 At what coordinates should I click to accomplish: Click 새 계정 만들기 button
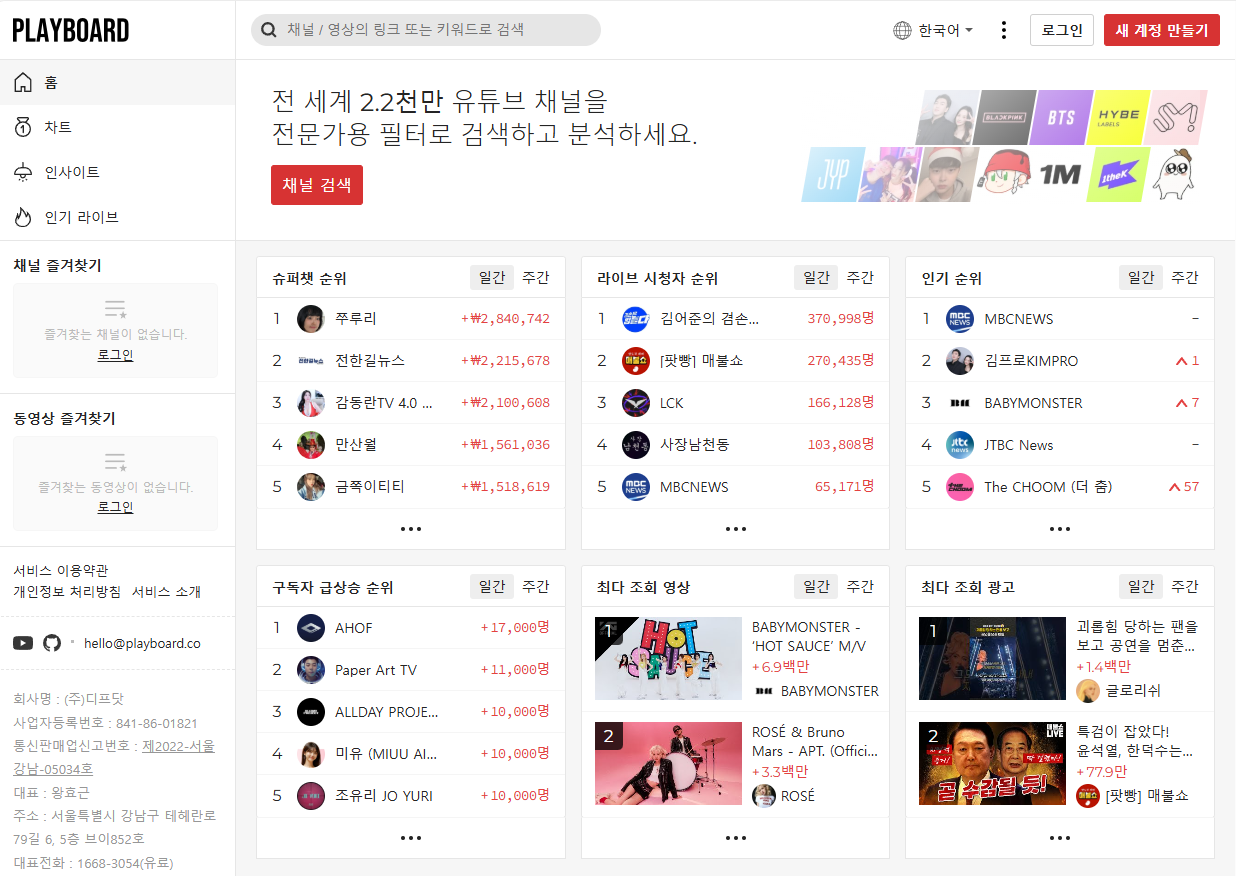click(1162, 30)
